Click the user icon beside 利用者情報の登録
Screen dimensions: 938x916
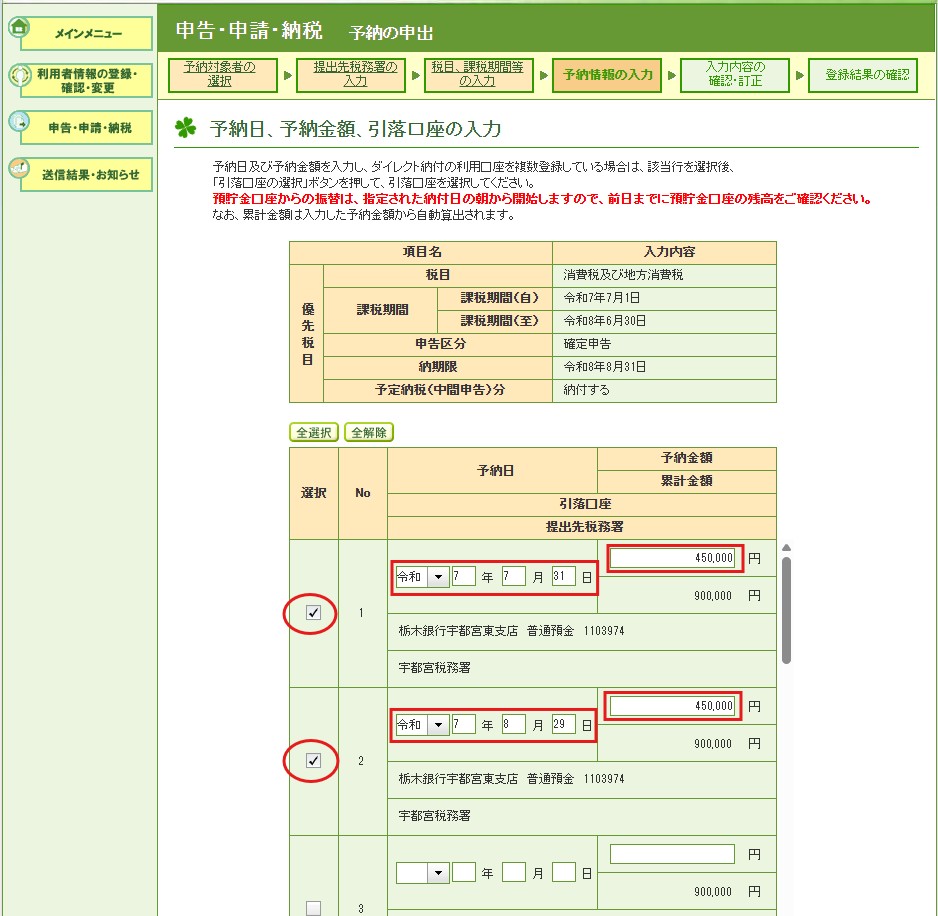(x=19, y=75)
